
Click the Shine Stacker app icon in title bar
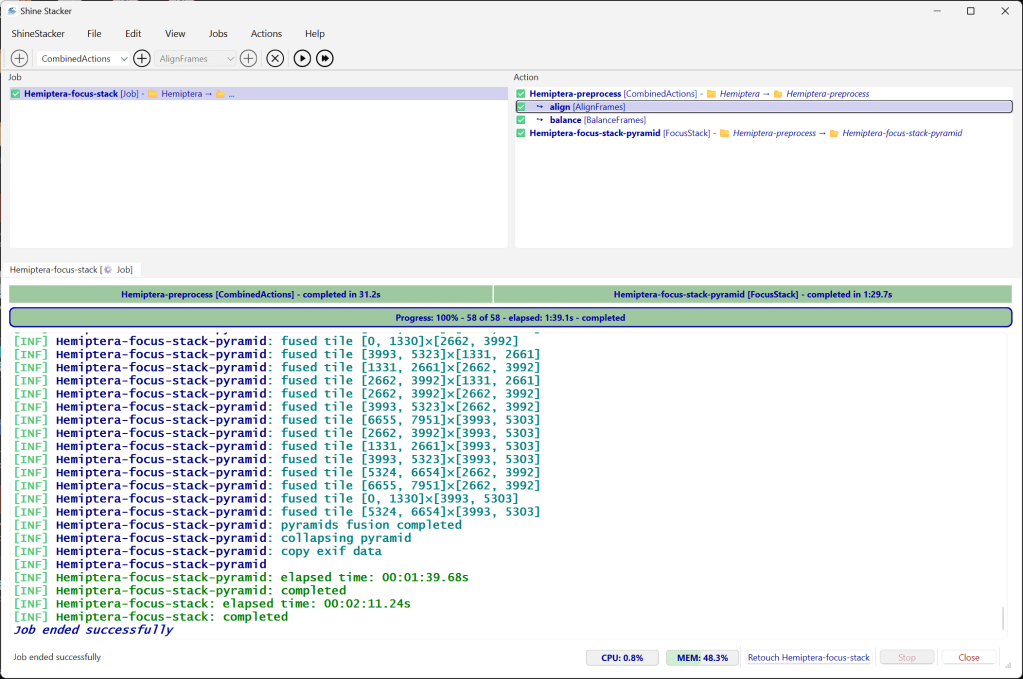click(10, 11)
